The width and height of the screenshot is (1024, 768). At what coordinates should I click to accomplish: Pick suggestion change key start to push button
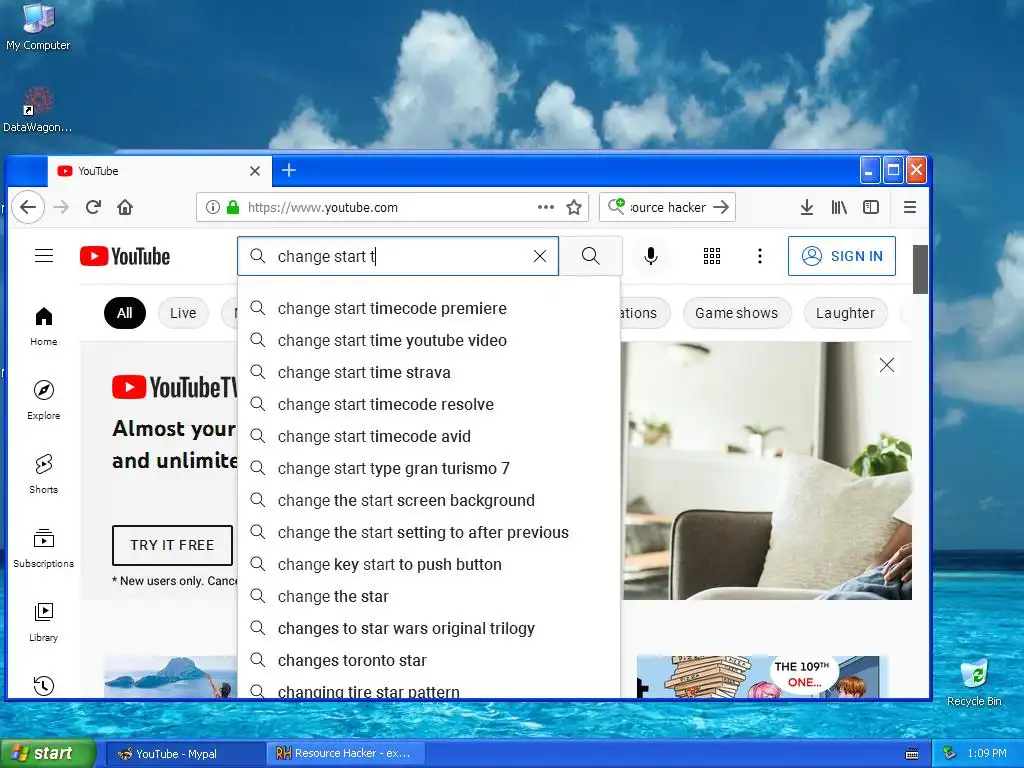429,564
